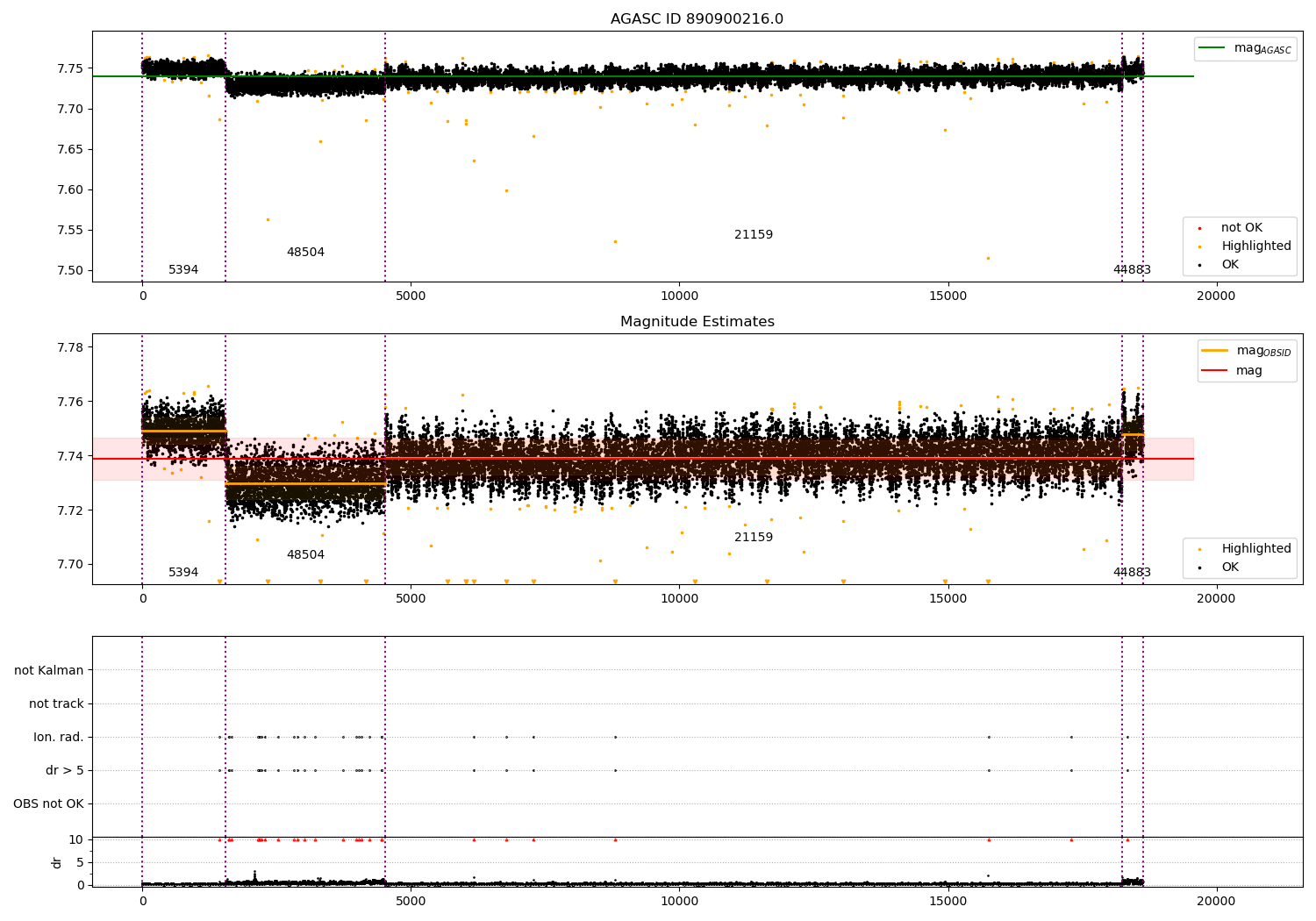Viewport: 1316px width, 921px height.
Task: Click the 7.74 y-axis tick label
Action: point(71,456)
